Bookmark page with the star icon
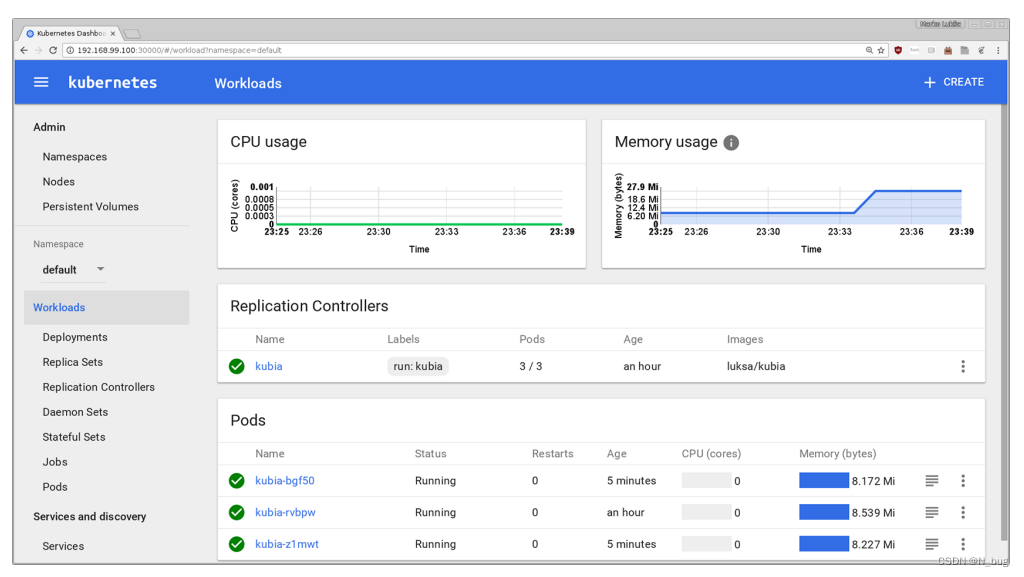 click(x=881, y=50)
